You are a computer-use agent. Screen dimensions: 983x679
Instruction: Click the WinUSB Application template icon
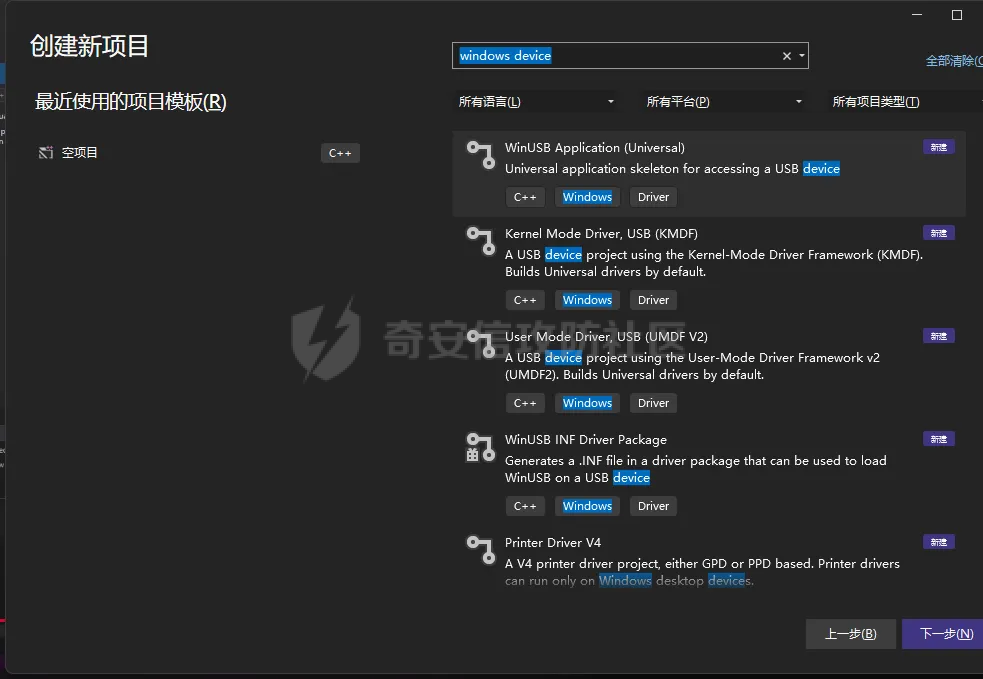point(480,154)
